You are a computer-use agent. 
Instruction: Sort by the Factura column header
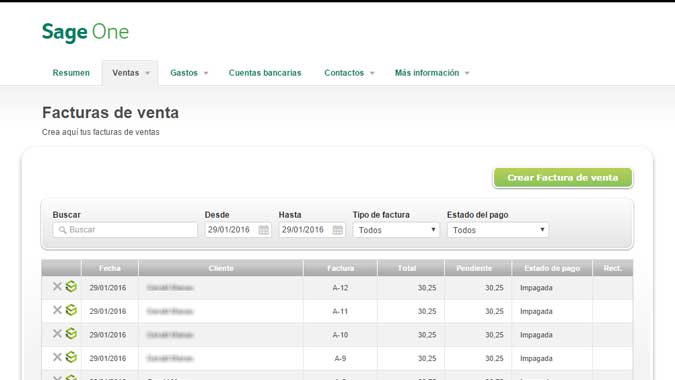(x=341, y=268)
